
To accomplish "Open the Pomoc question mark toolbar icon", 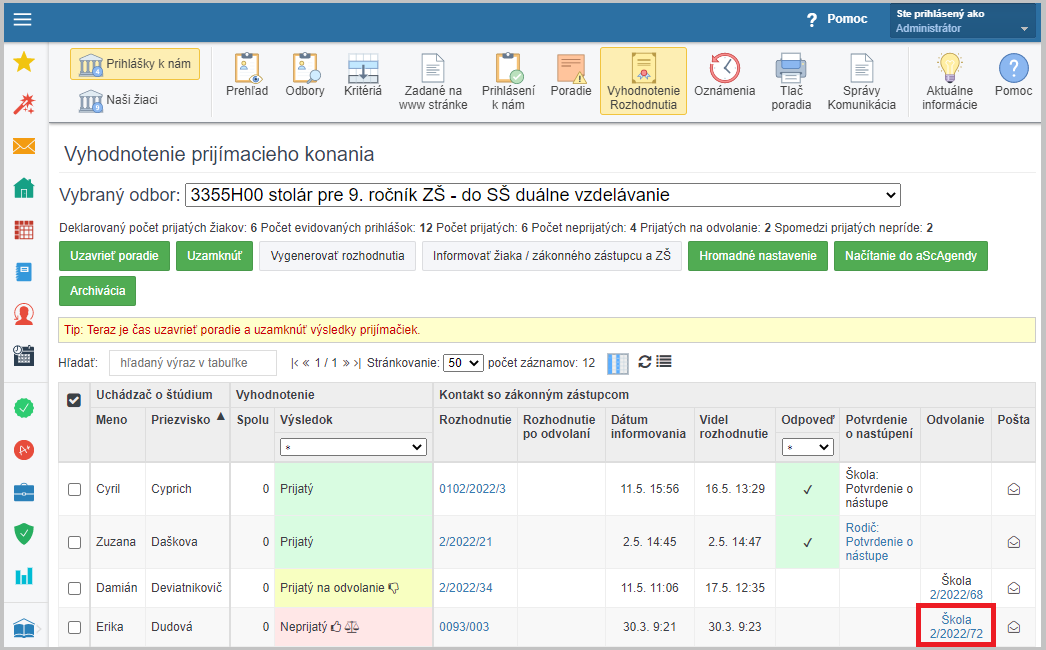I will [1013, 75].
